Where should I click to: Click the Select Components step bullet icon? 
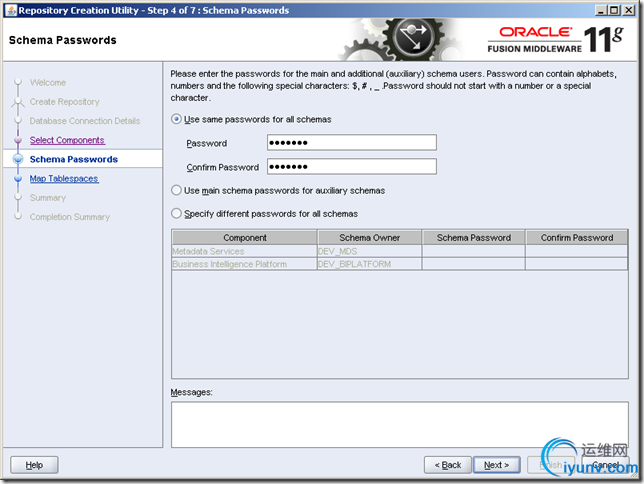tap(18, 140)
